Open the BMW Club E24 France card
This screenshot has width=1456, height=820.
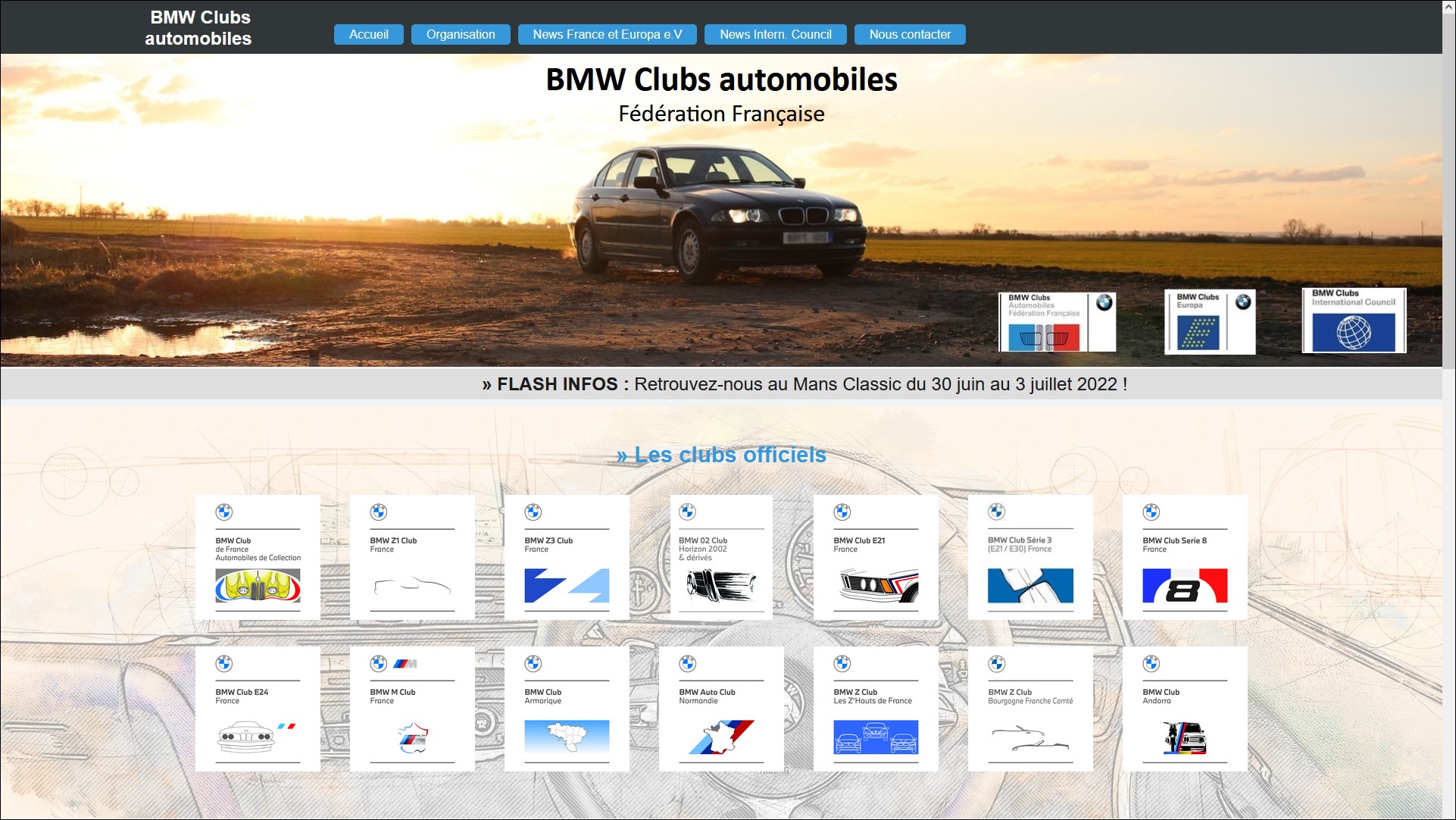258,709
